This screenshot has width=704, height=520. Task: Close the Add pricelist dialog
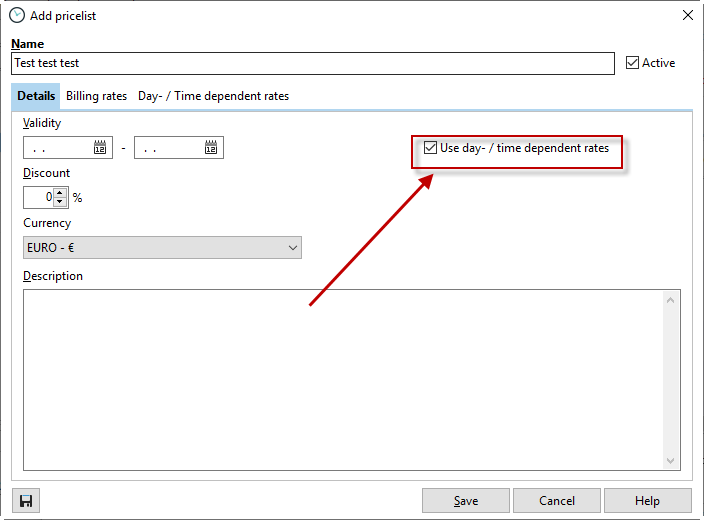tap(687, 15)
